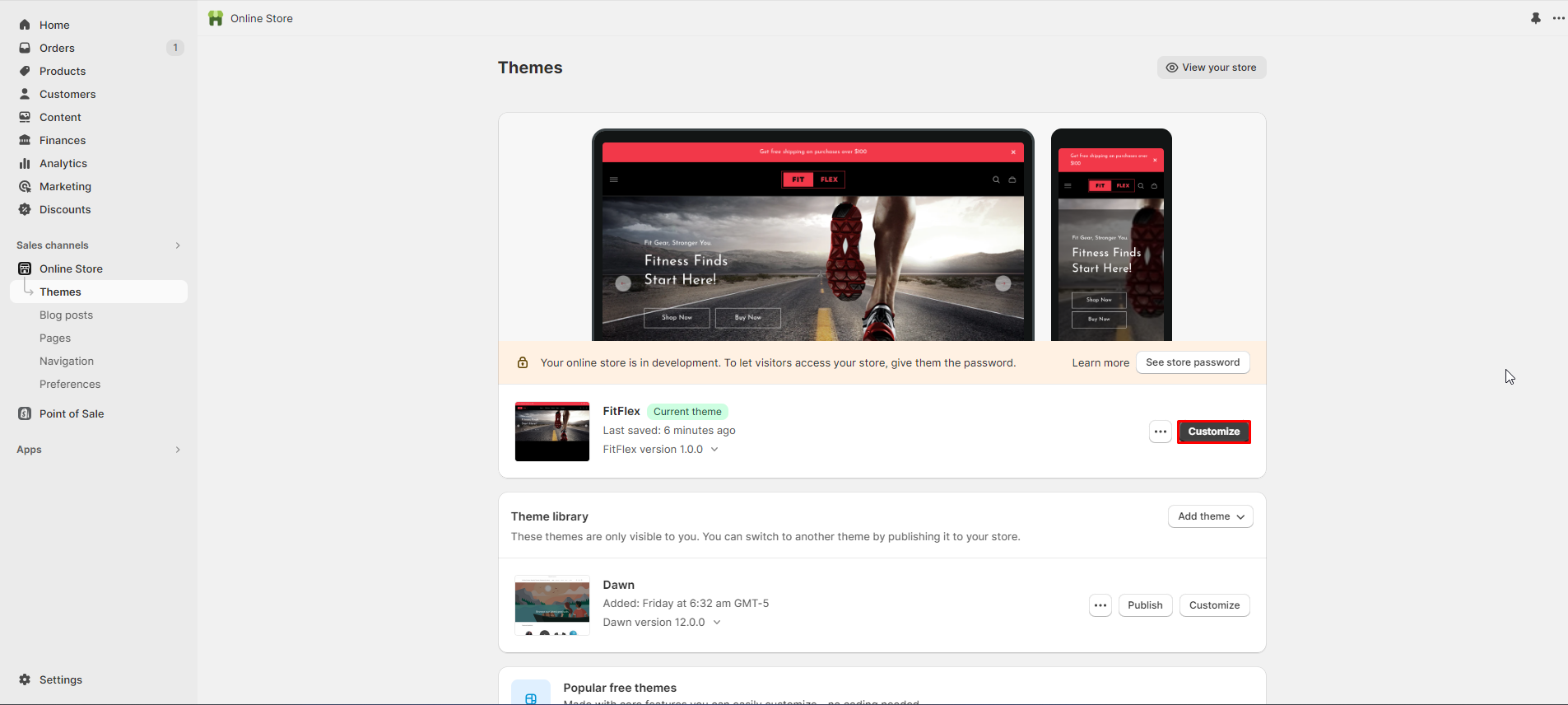The image size is (1568, 705).
Task: Click Settings label in sidebar
Action: pyautogui.click(x=61, y=679)
